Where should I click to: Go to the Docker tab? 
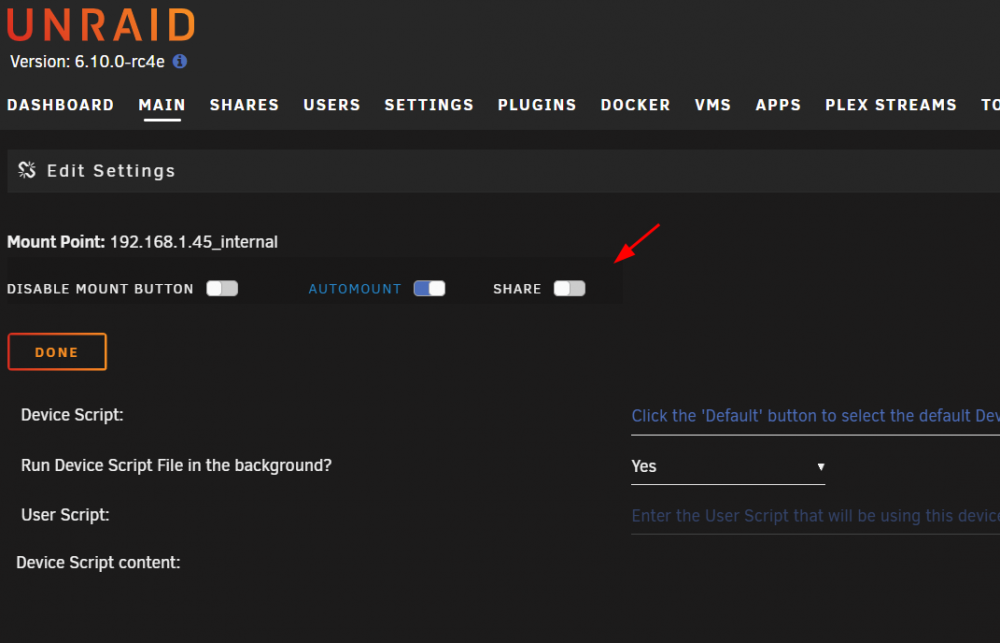[635, 105]
